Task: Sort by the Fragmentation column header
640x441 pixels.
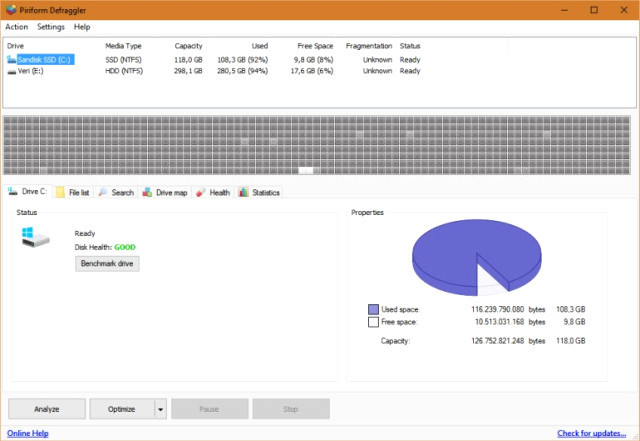Action: [x=369, y=46]
